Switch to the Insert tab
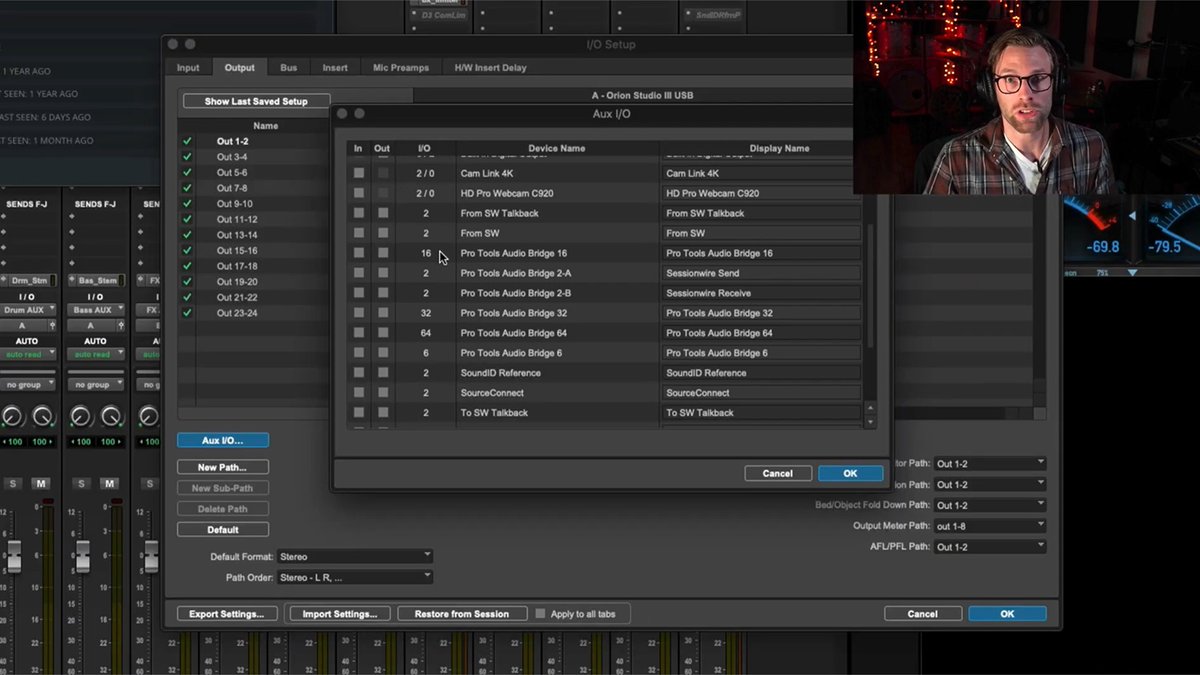Image resolution: width=1200 pixels, height=675 pixels. click(335, 68)
